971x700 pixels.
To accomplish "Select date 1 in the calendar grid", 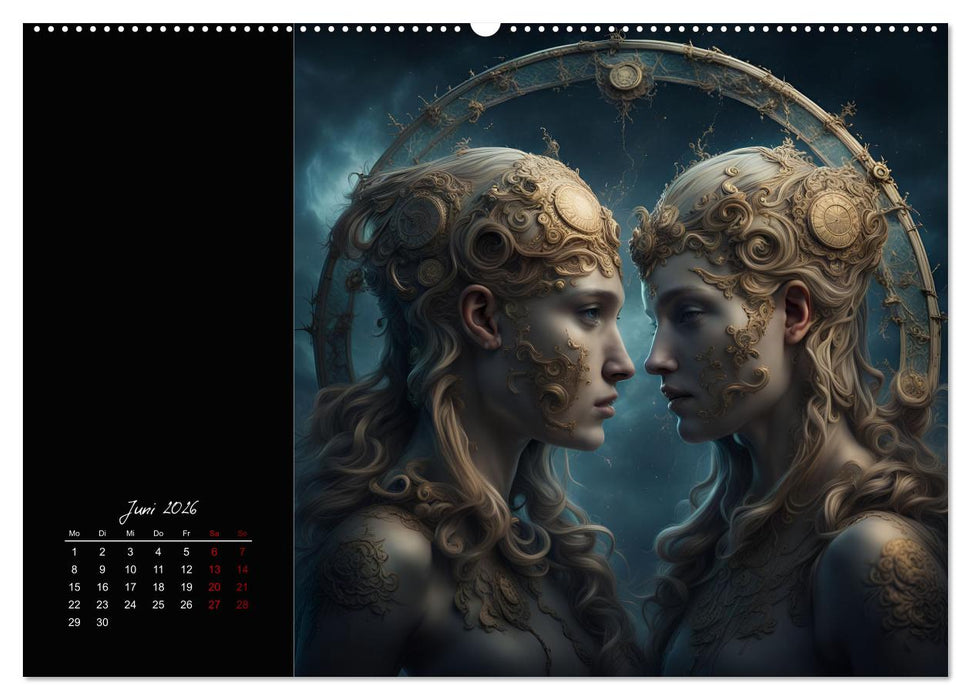I will (x=75, y=551).
